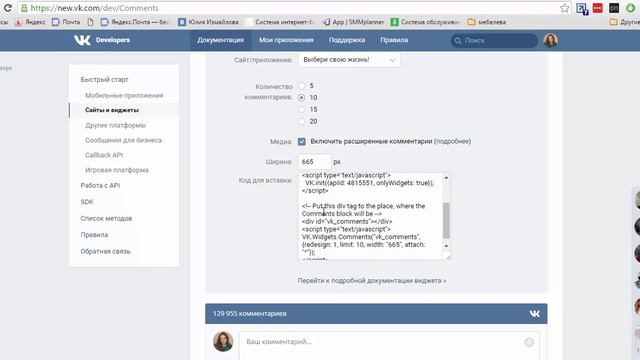Reload the page with refresh icon
640x360 pixels.
pos(7,8)
